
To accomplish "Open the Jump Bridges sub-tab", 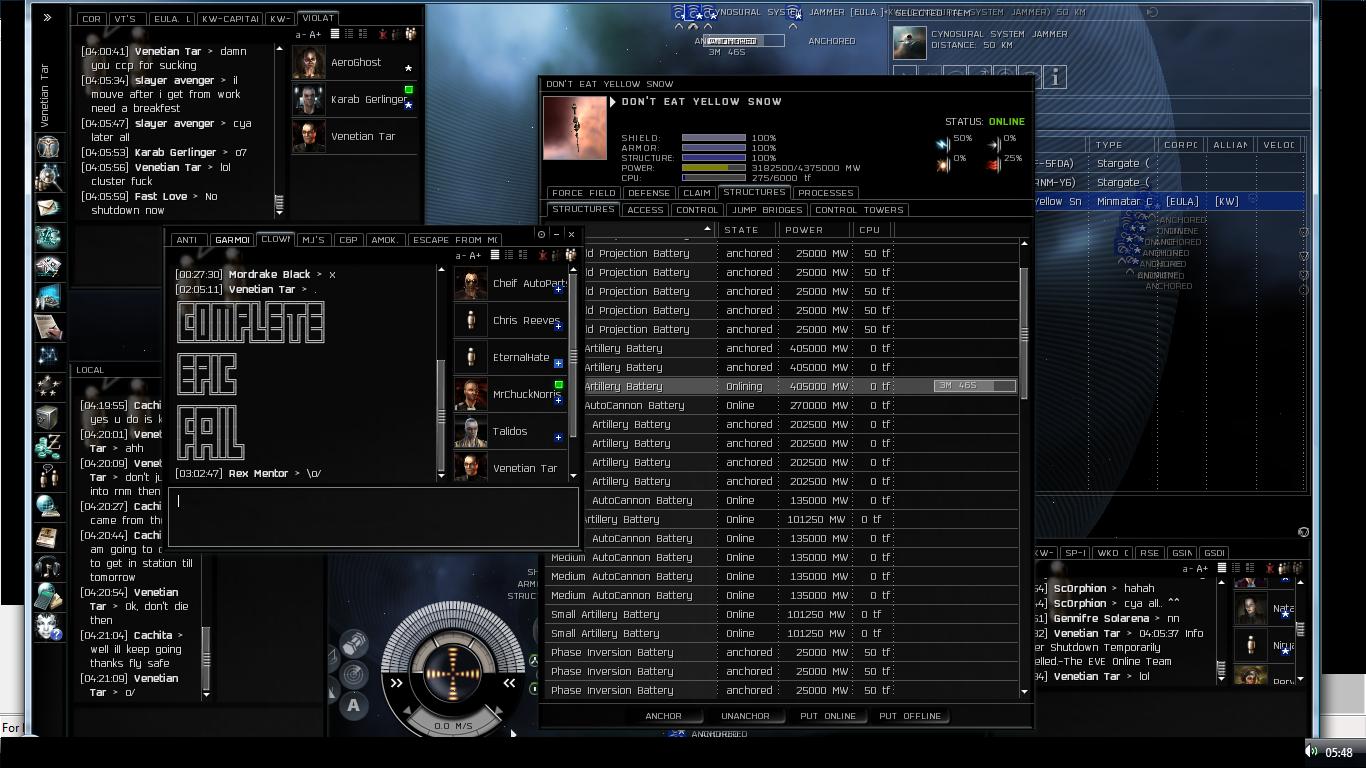I will click(x=767, y=210).
